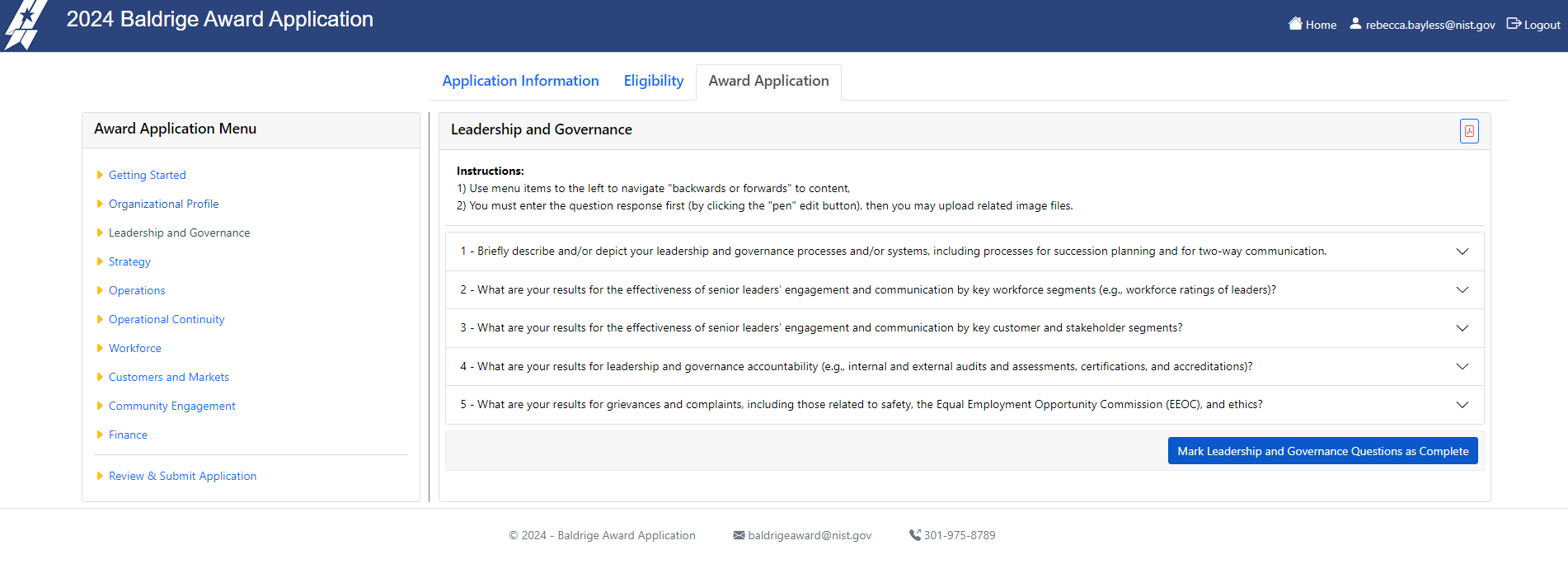Expand question 4 on governance accountability
Viewport: 1568px width, 578px height.
[1462, 367]
